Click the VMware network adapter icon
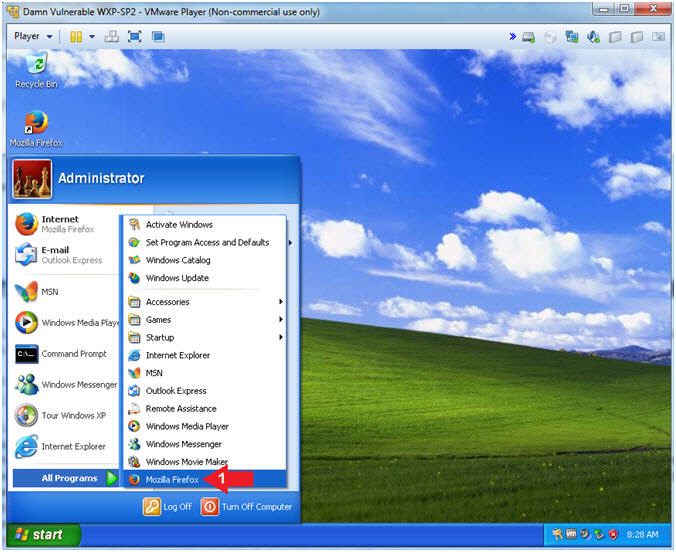 (x=572, y=37)
